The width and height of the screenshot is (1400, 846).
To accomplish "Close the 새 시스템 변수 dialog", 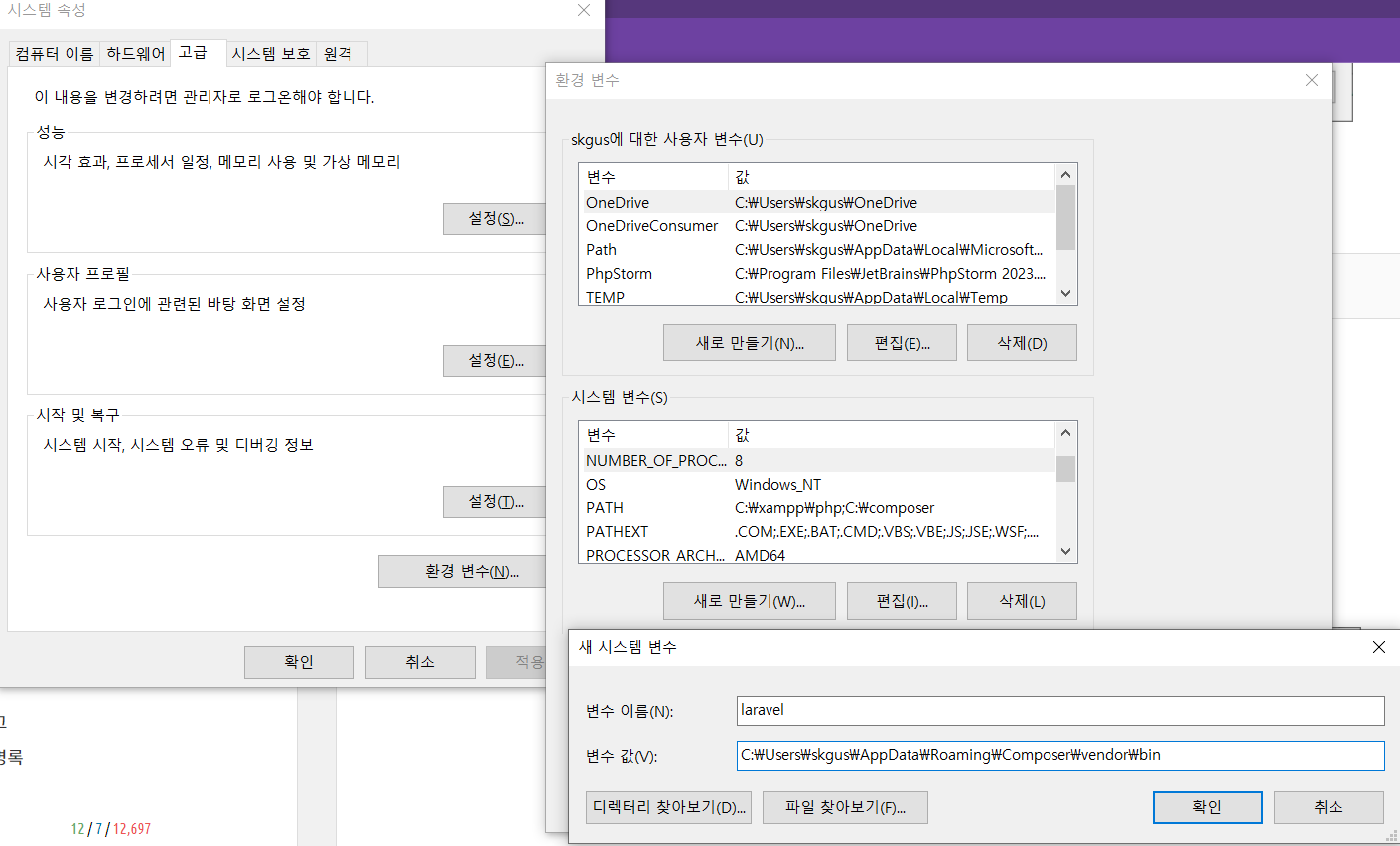I will coord(1378,647).
